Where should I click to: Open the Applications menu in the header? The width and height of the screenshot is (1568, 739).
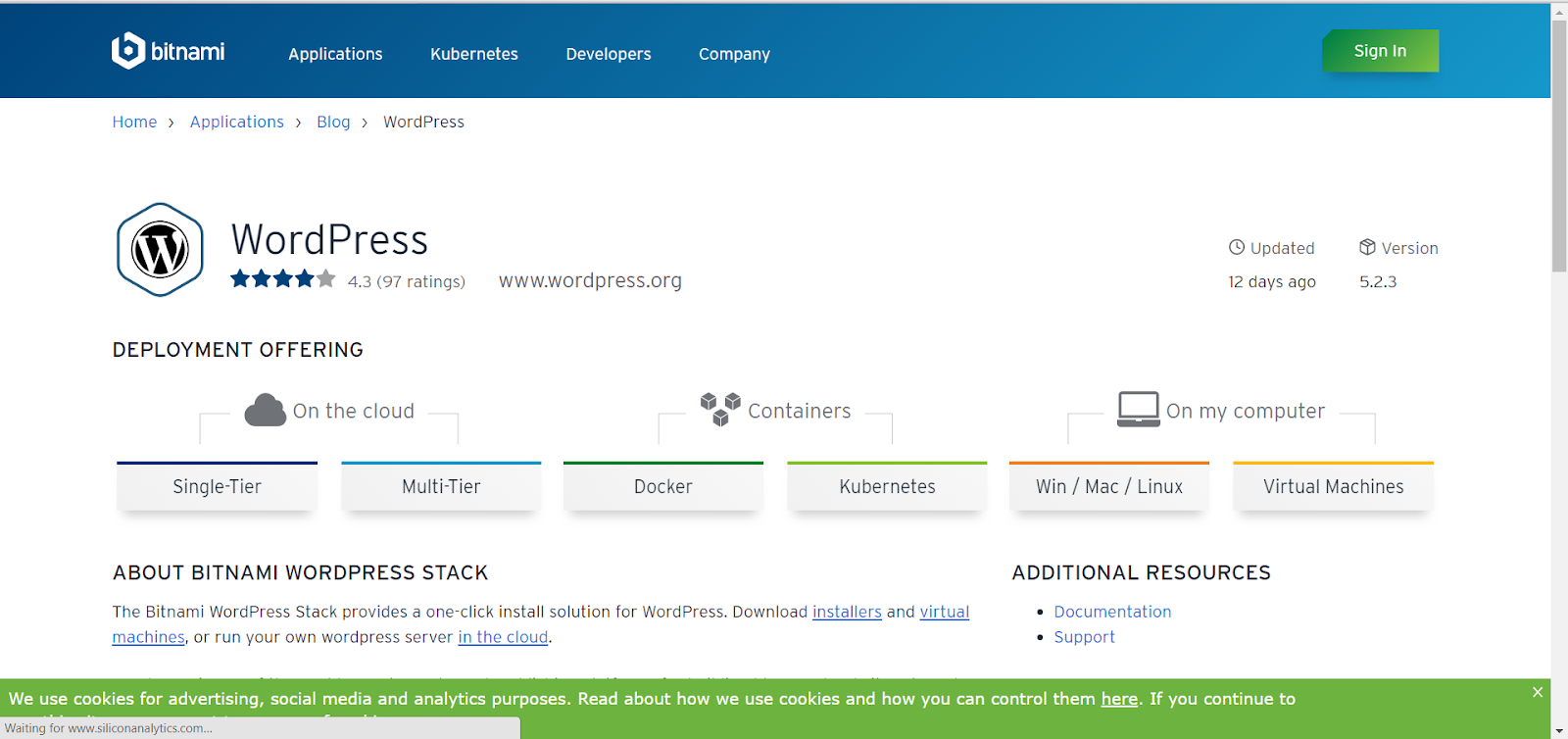coord(335,54)
